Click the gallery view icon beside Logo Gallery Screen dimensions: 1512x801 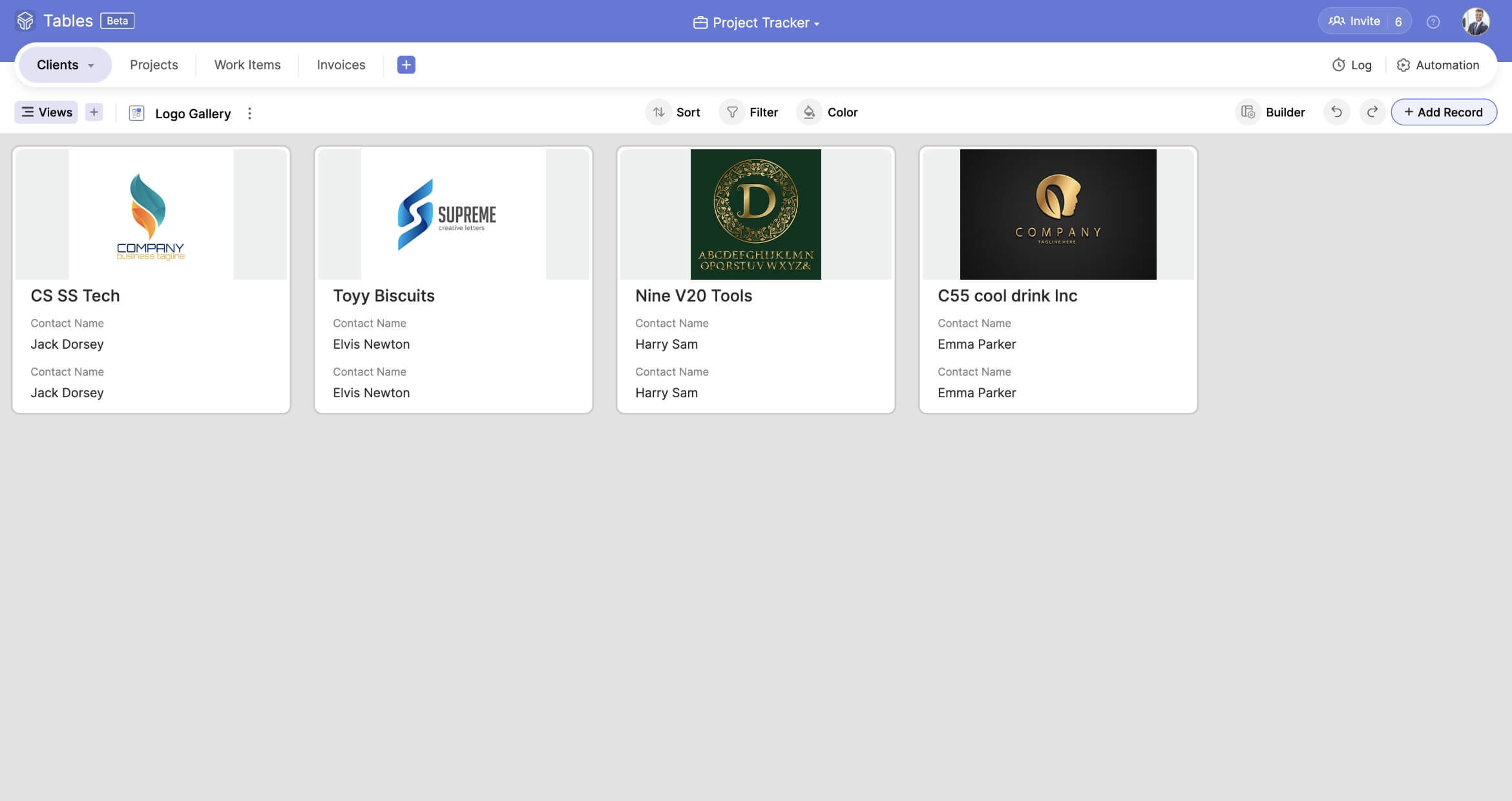coord(136,113)
